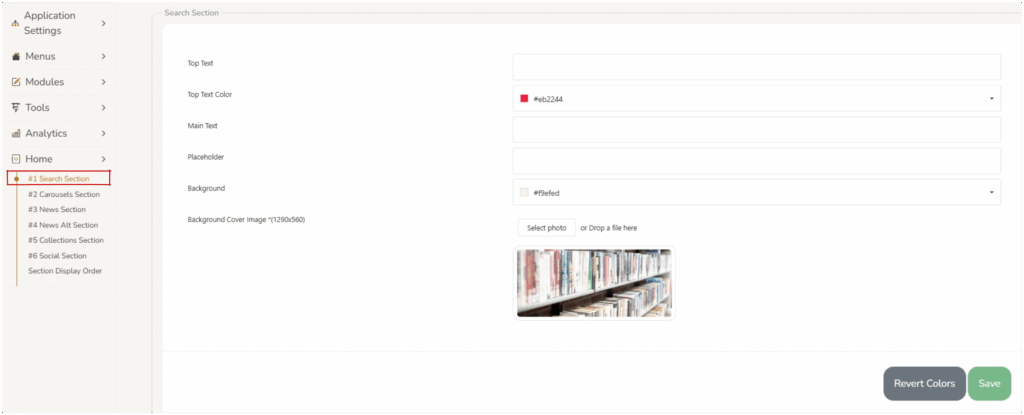
Task: Click the Analytics bar chart icon
Action: point(16,134)
